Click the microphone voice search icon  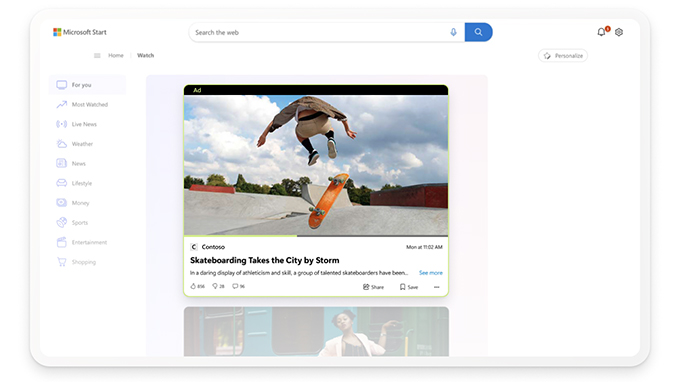click(x=453, y=32)
